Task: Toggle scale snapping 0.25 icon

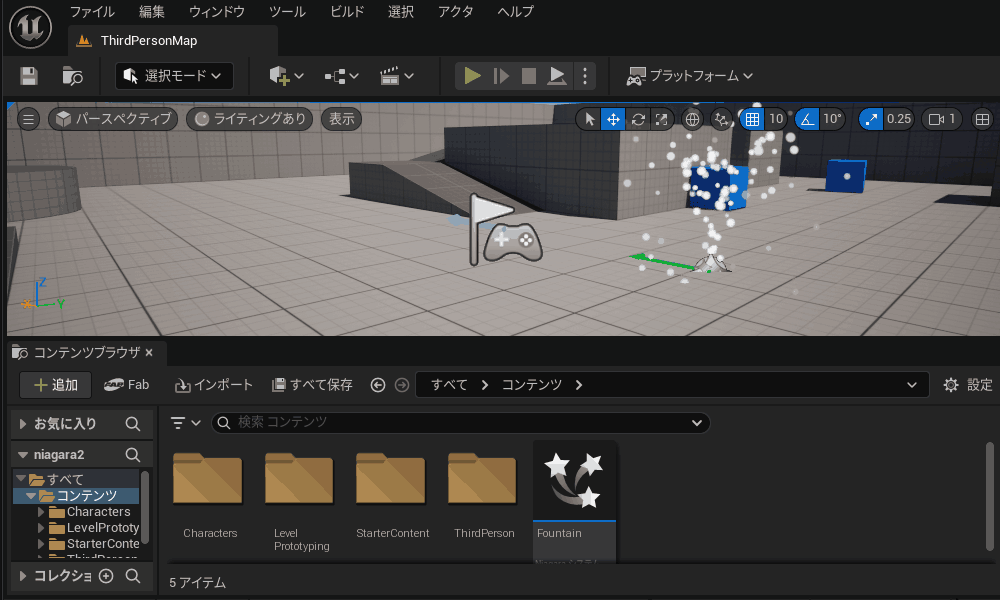Action: click(x=871, y=119)
